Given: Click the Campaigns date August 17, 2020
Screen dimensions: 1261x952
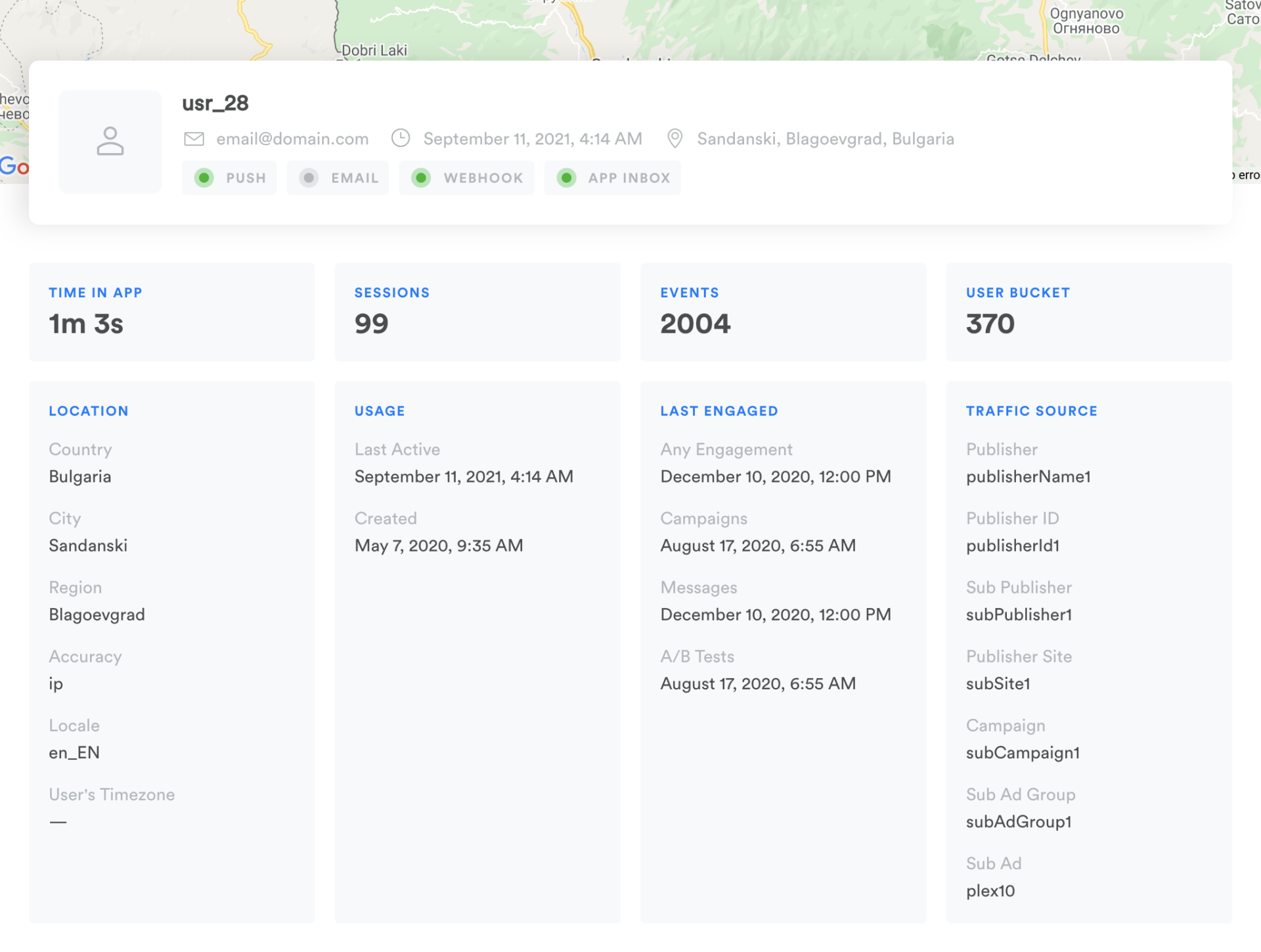Looking at the screenshot, I should [758, 546].
